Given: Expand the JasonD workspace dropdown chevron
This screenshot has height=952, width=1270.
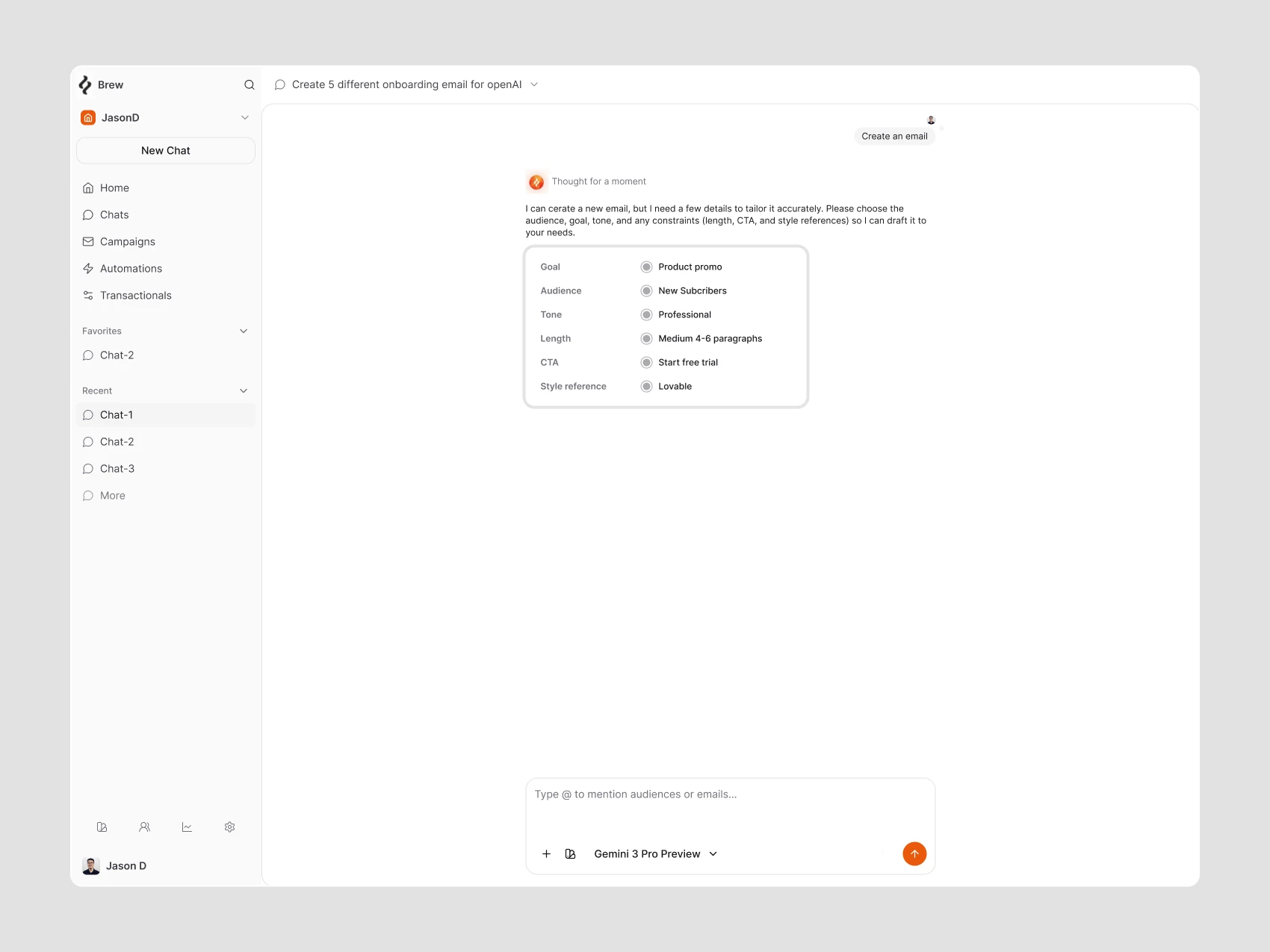Looking at the screenshot, I should [x=245, y=118].
